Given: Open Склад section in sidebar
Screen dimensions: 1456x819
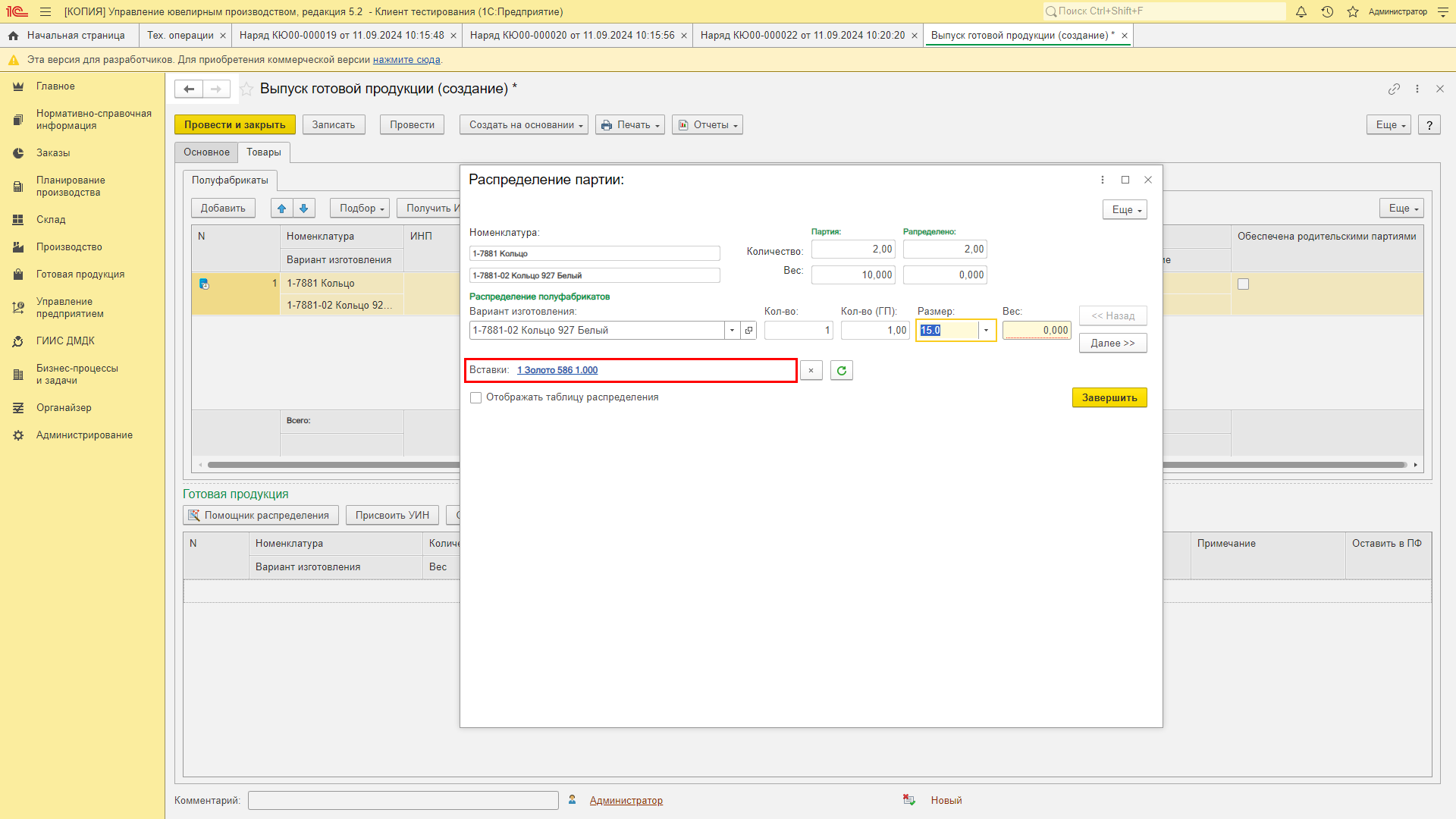Looking at the screenshot, I should point(51,220).
